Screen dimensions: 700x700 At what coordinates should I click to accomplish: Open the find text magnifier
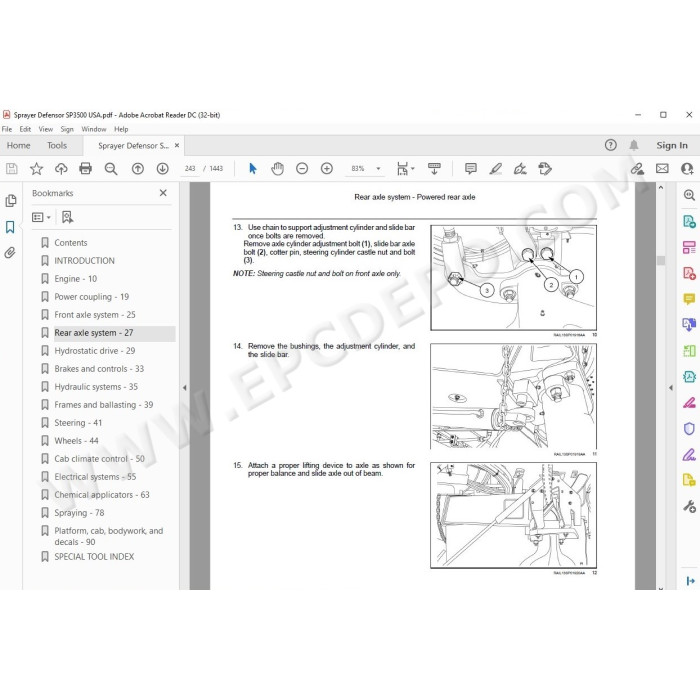pos(111,169)
